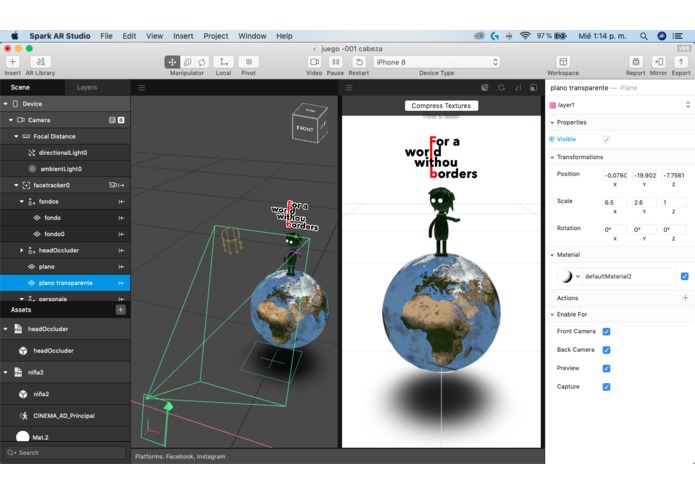Restart the effect preview

(x=359, y=62)
